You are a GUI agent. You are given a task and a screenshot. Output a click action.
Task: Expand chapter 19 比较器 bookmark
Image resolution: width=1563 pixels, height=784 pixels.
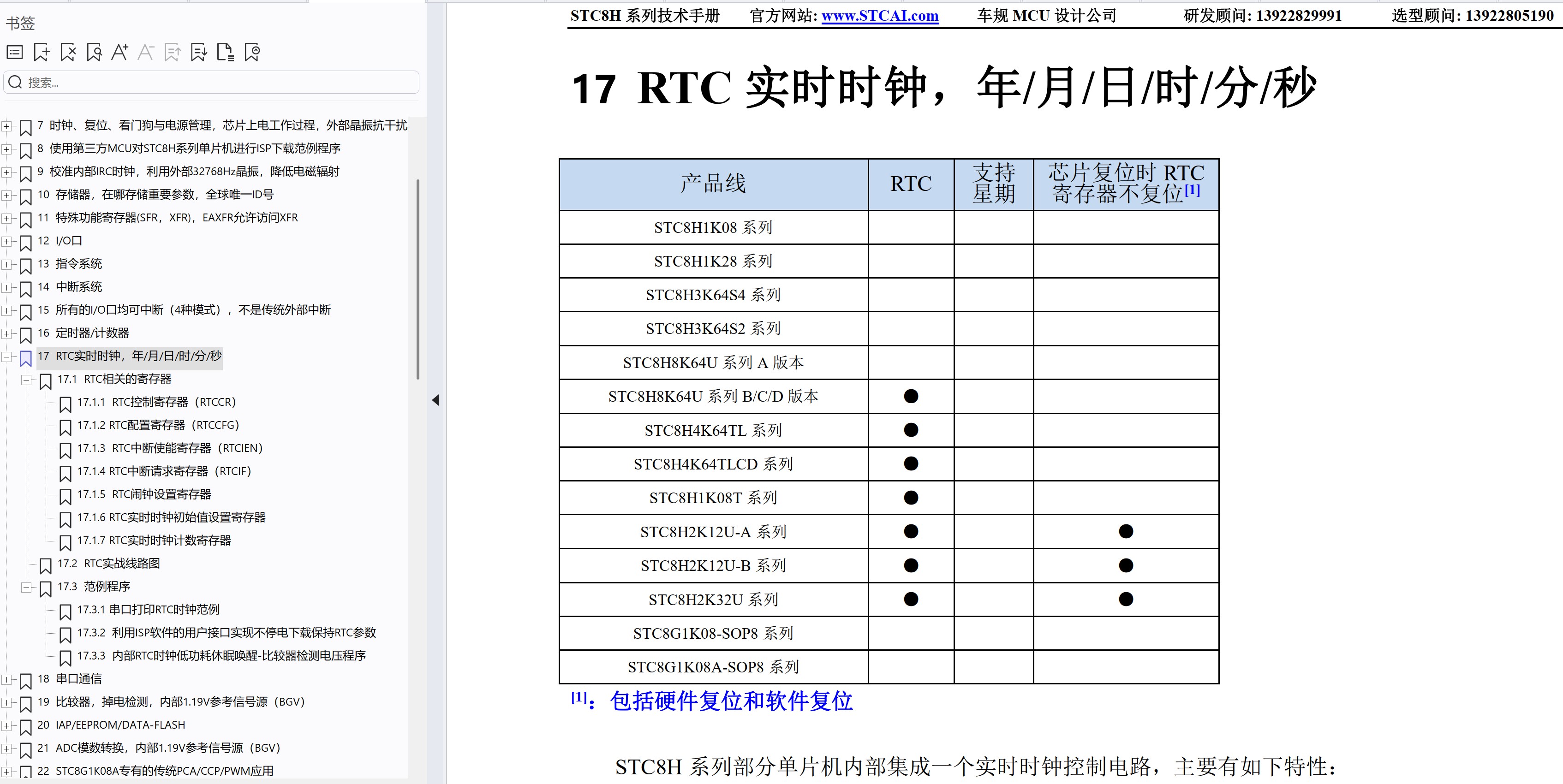[x=6, y=702]
